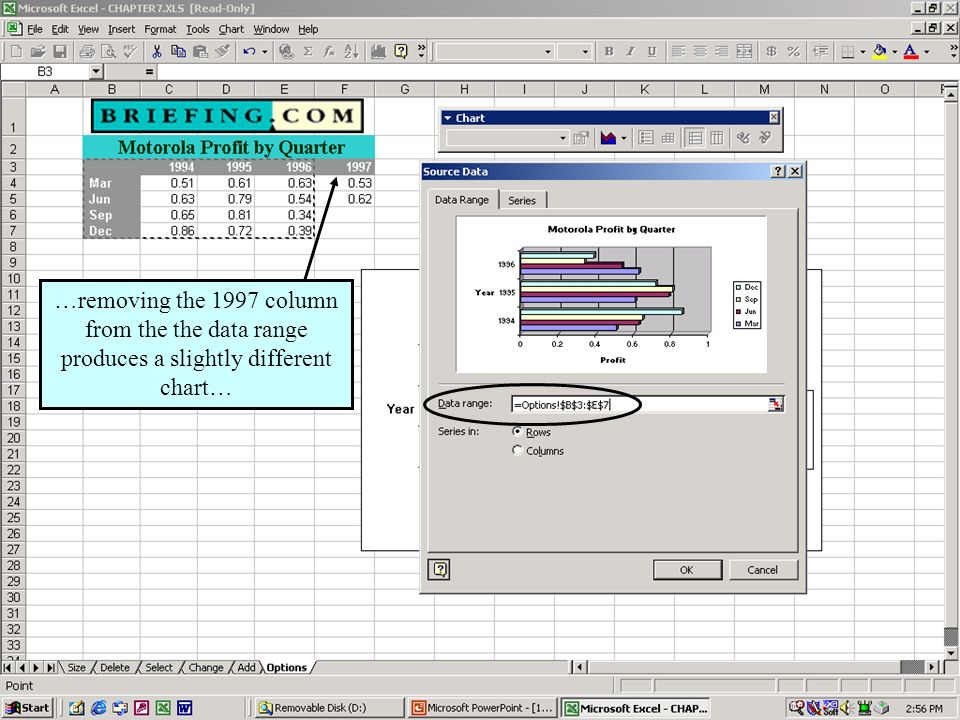The image size is (960, 720).
Task: Click Format Object icon in Chart toolbar
Action: (580, 138)
